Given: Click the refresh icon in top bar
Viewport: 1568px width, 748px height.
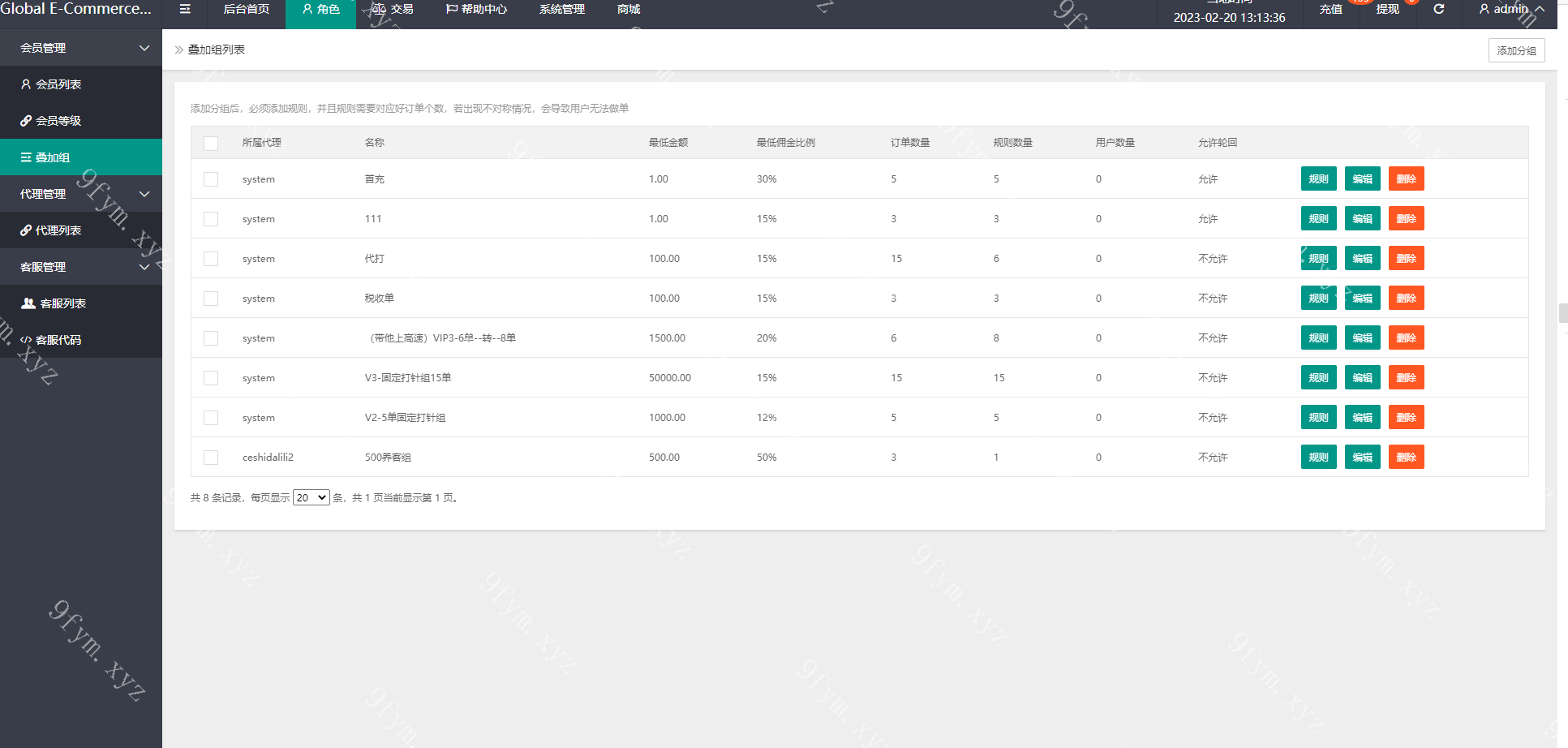Looking at the screenshot, I should pos(1439,9).
